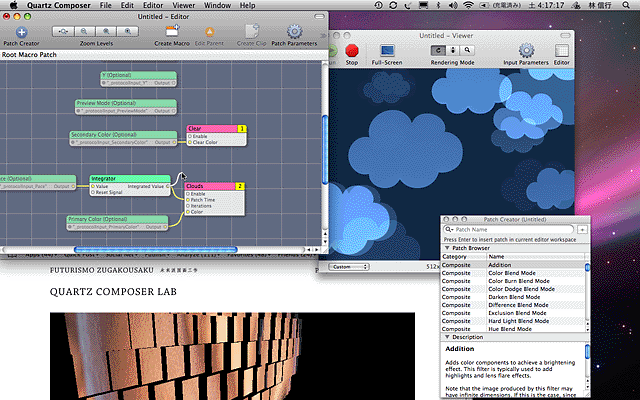Open the Window menu

pyautogui.click(x=217, y=5)
